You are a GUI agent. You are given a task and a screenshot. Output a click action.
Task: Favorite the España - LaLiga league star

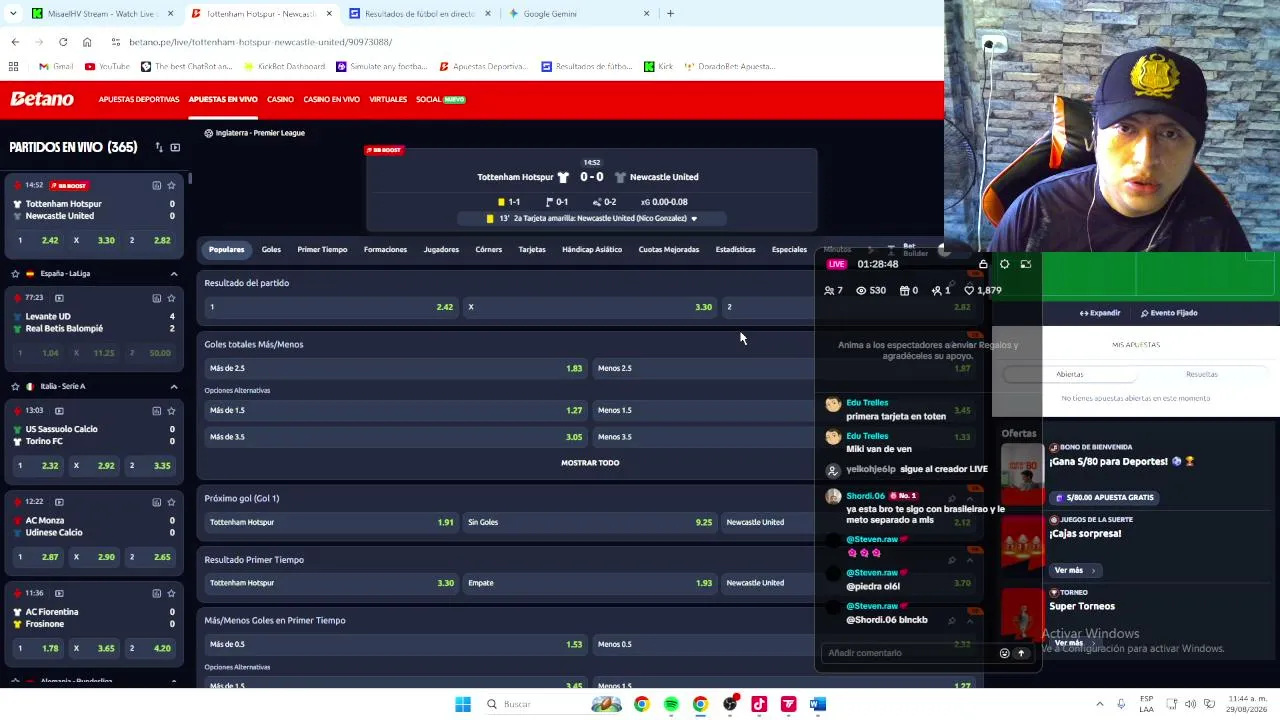(15, 273)
